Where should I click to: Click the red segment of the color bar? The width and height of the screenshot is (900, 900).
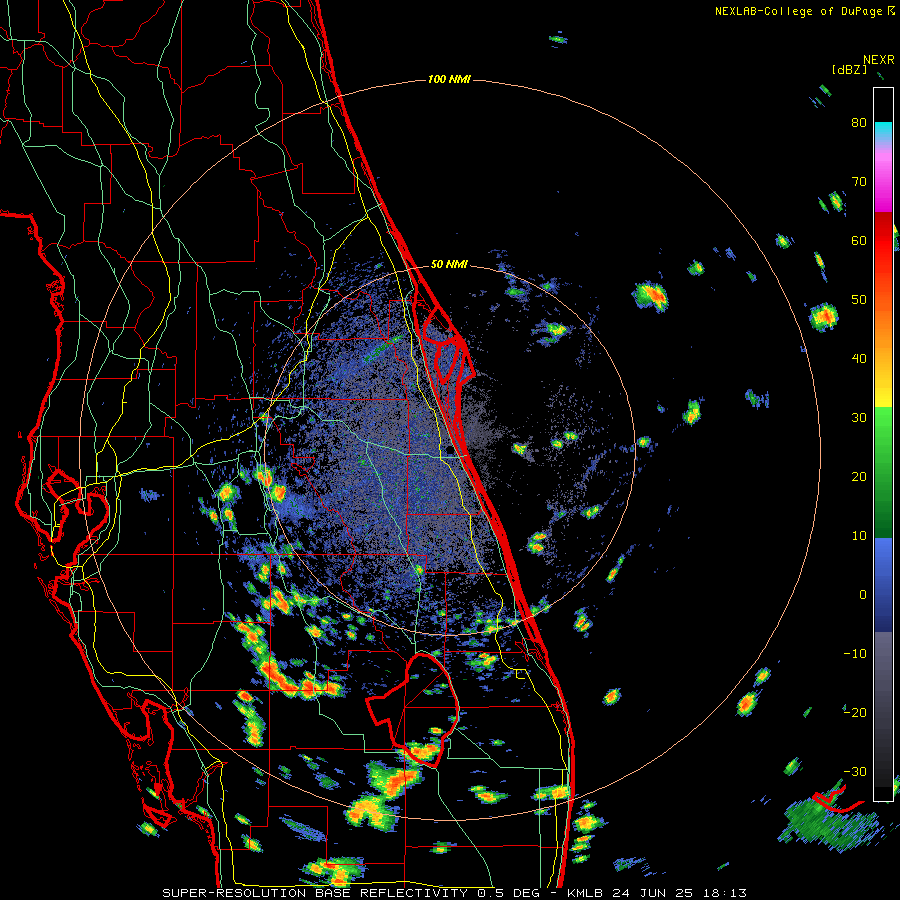click(883, 241)
